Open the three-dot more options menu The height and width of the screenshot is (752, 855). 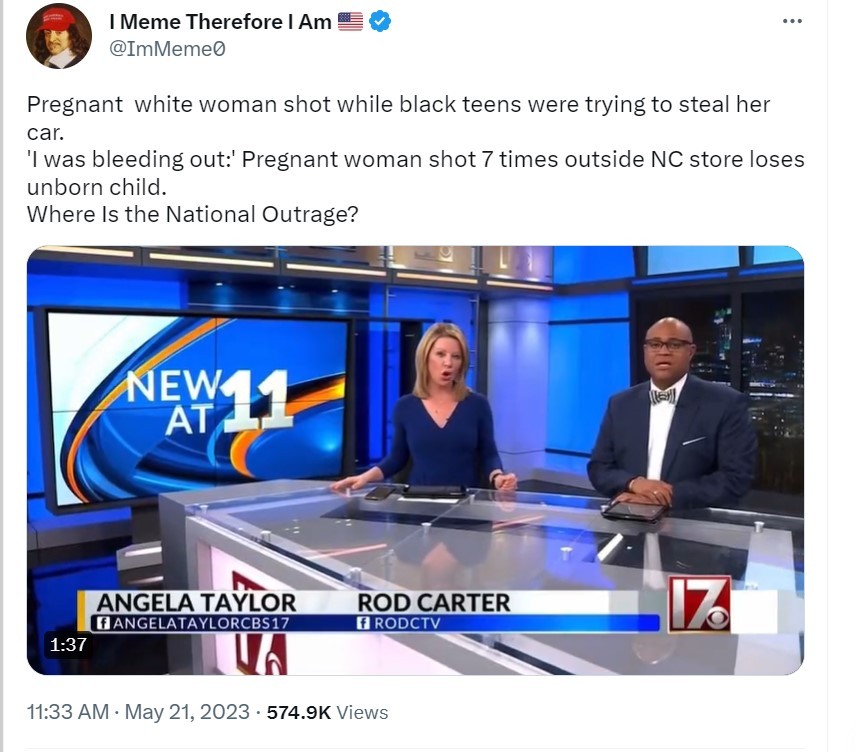pyautogui.click(x=792, y=21)
